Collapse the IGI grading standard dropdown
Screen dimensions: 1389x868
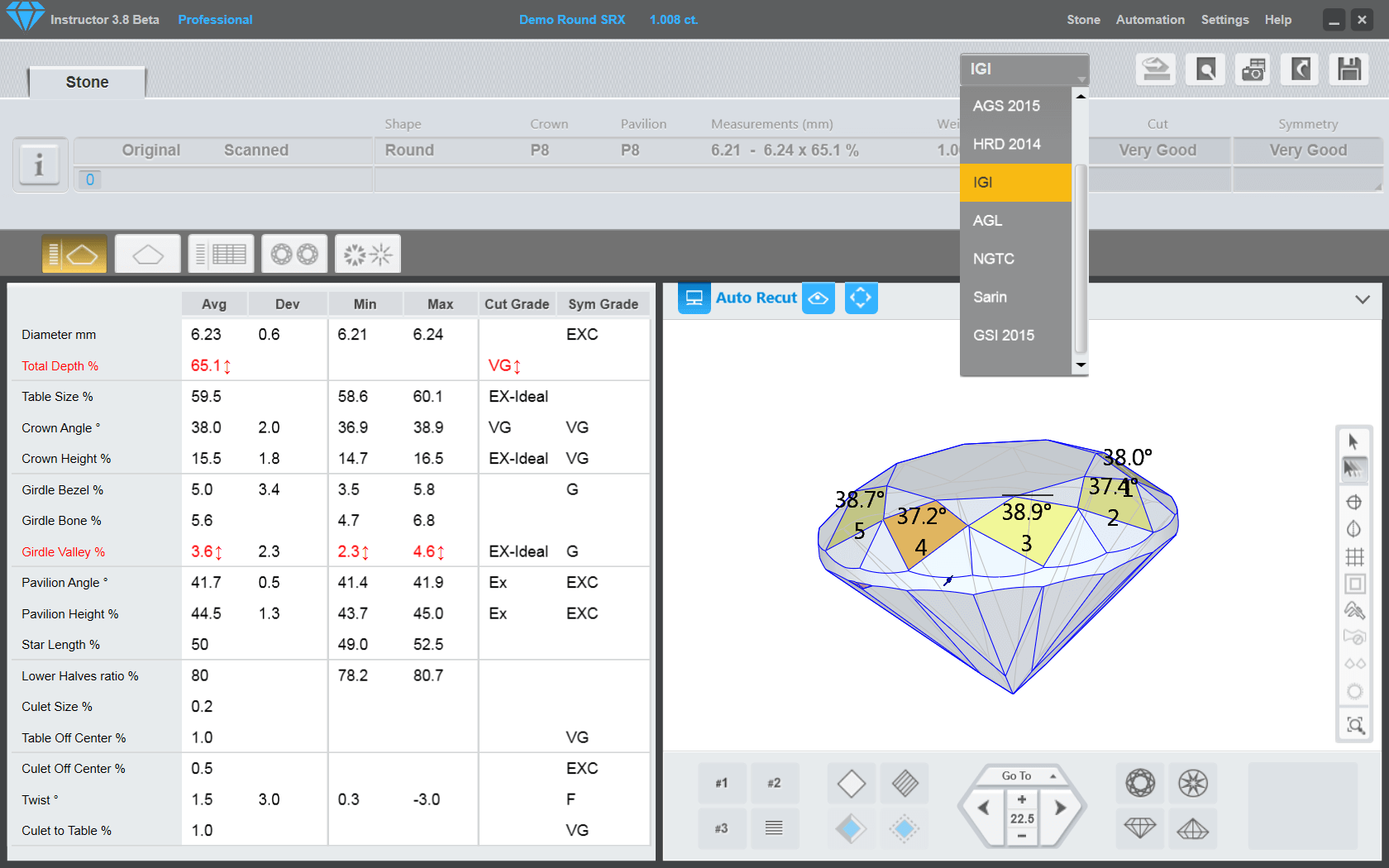point(1024,69)
